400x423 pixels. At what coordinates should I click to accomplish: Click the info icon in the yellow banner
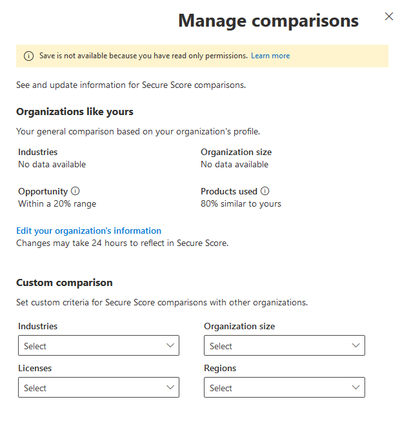tap(29, 56)
